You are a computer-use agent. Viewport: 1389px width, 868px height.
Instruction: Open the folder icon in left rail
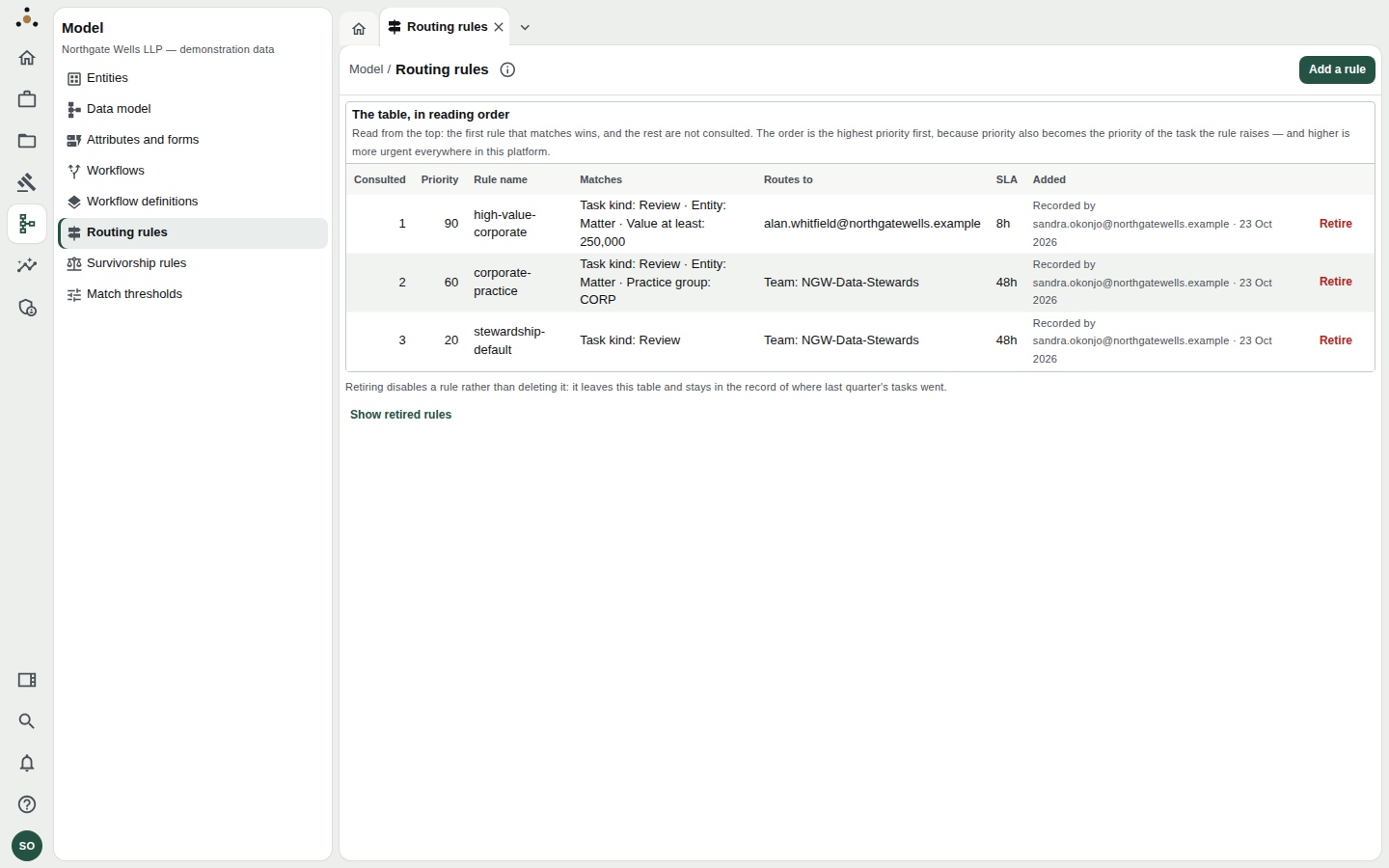coord(27,141)
